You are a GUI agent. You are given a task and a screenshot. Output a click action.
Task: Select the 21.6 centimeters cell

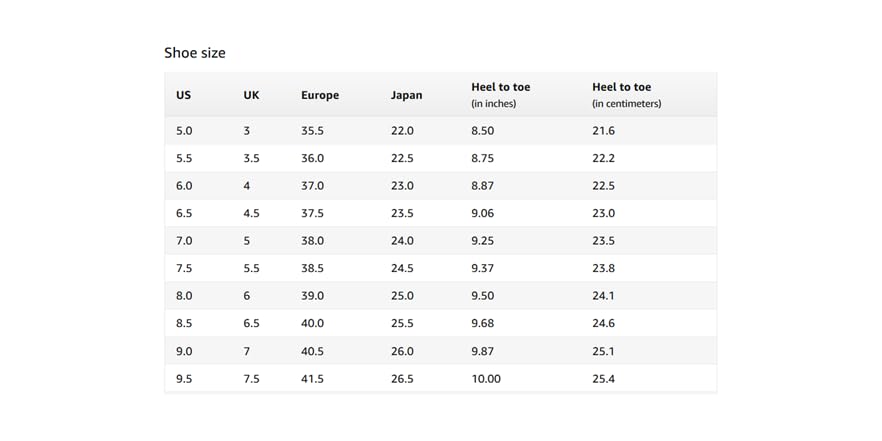point(603,131)
